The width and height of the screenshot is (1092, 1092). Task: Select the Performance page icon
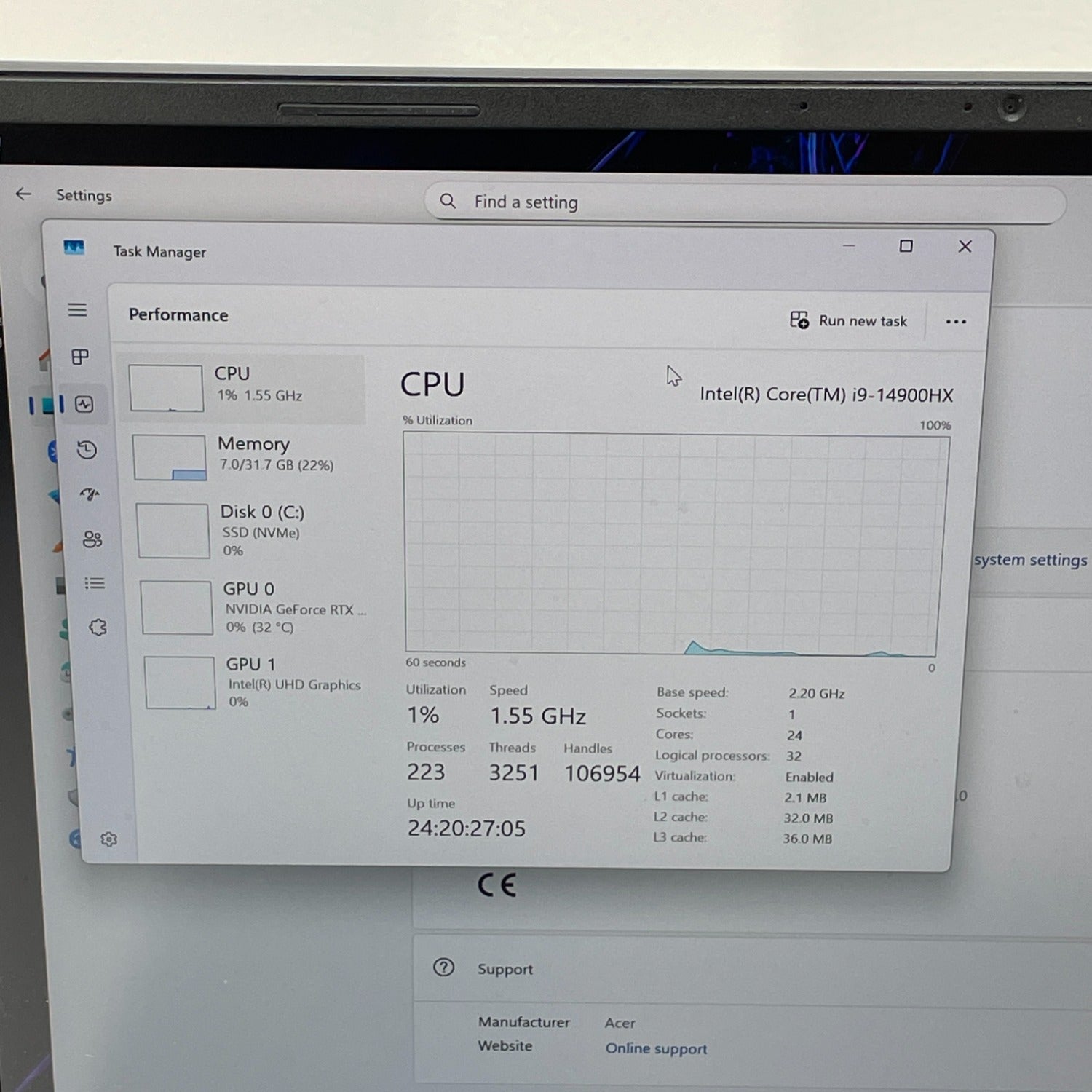pos(84,405)
